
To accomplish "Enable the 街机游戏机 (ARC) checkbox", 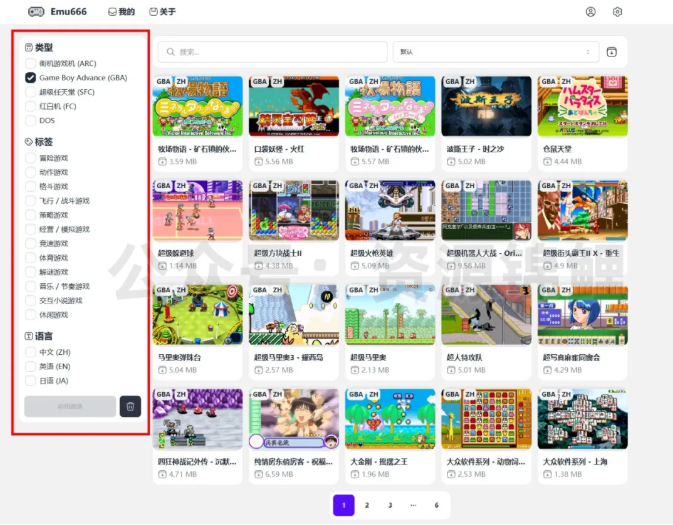I will (x=30, y=64).
